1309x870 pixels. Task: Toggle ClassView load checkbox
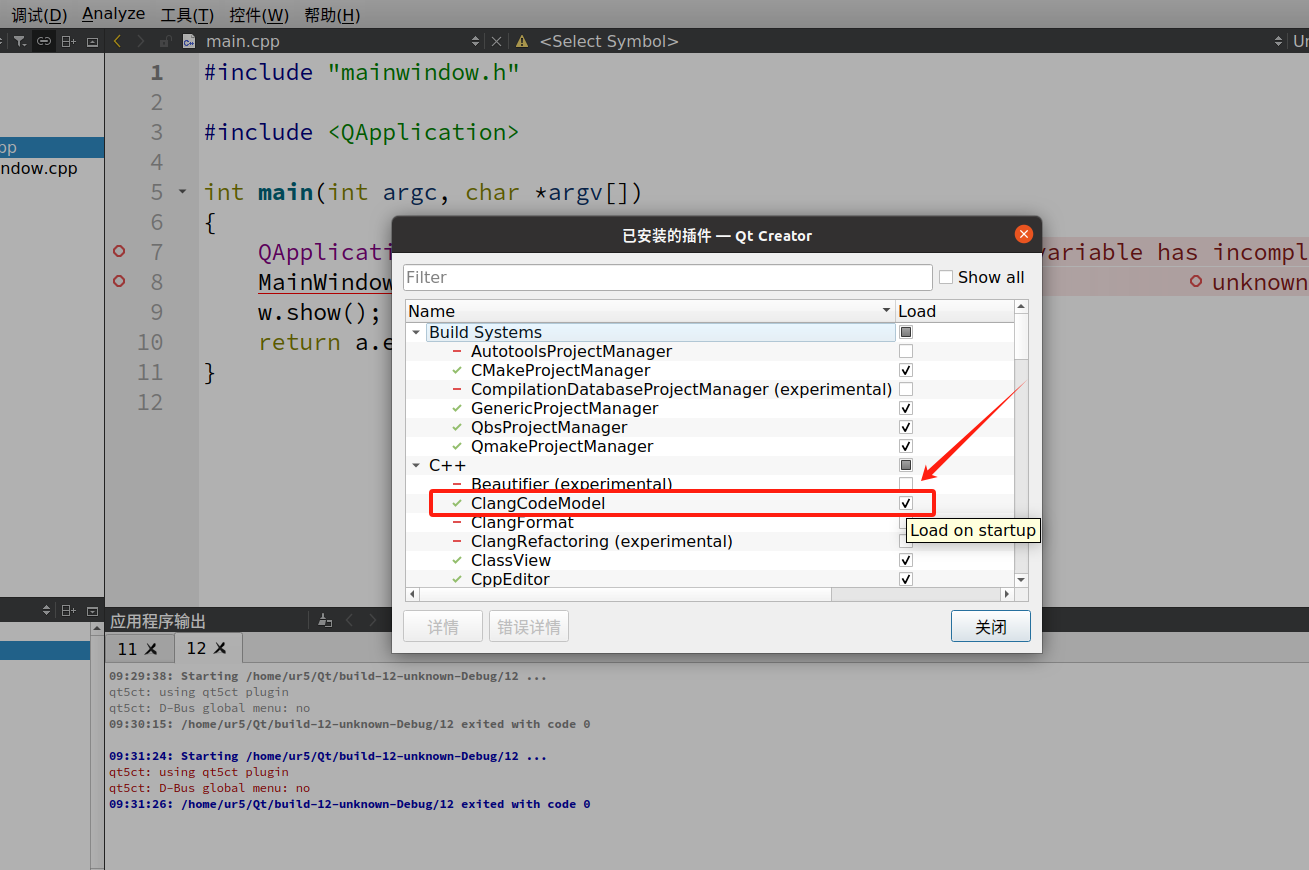(906, 560)
